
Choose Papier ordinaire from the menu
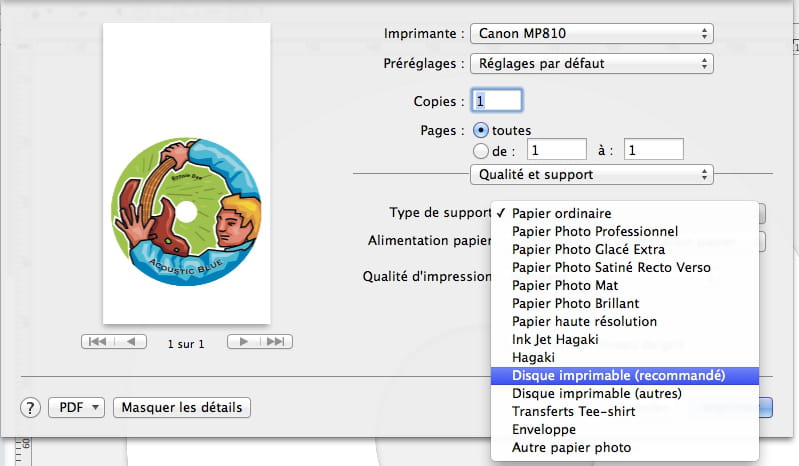point(625,213)
